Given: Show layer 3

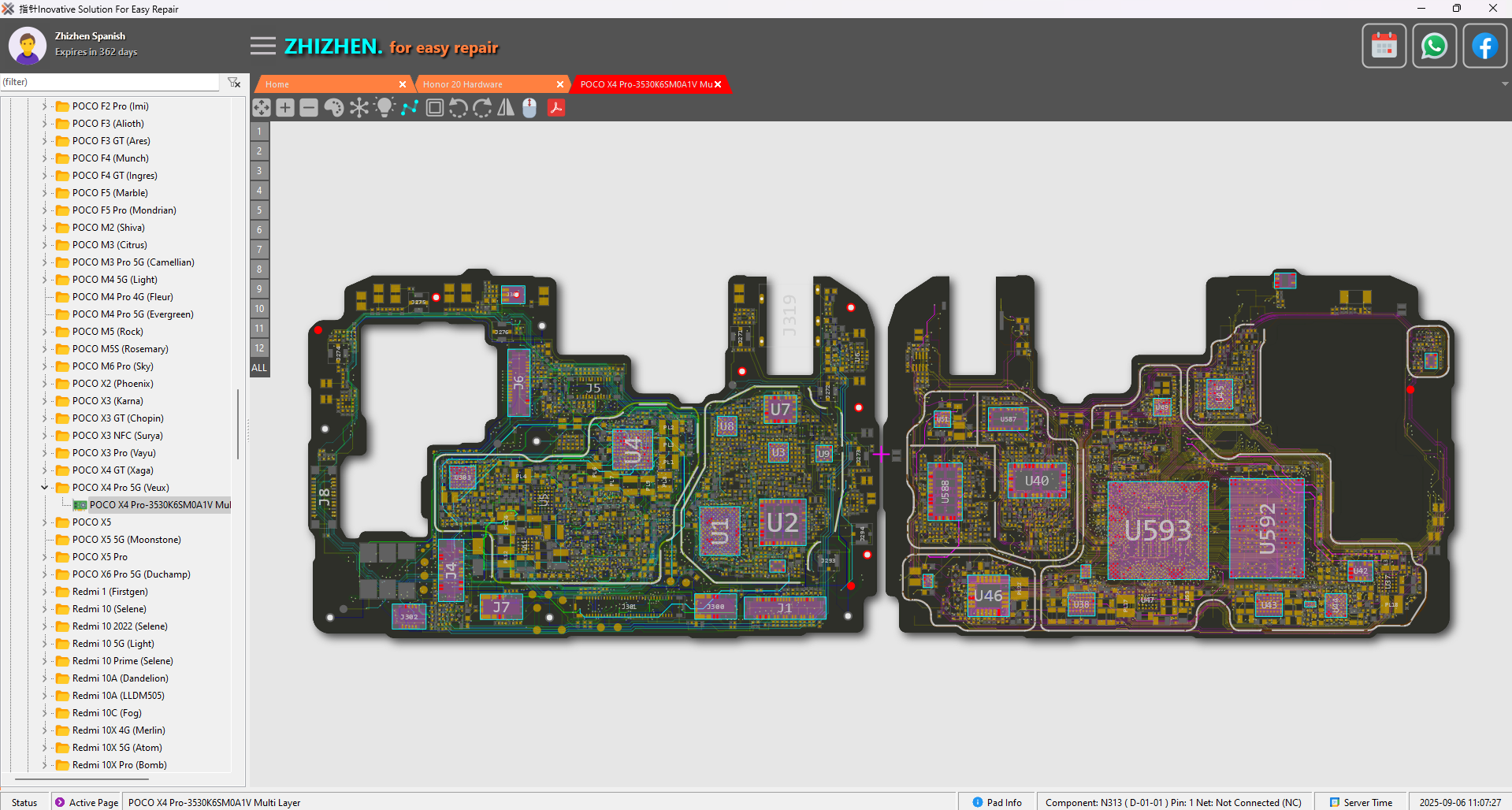Looking at the screenshot, I should click(259, 171).
